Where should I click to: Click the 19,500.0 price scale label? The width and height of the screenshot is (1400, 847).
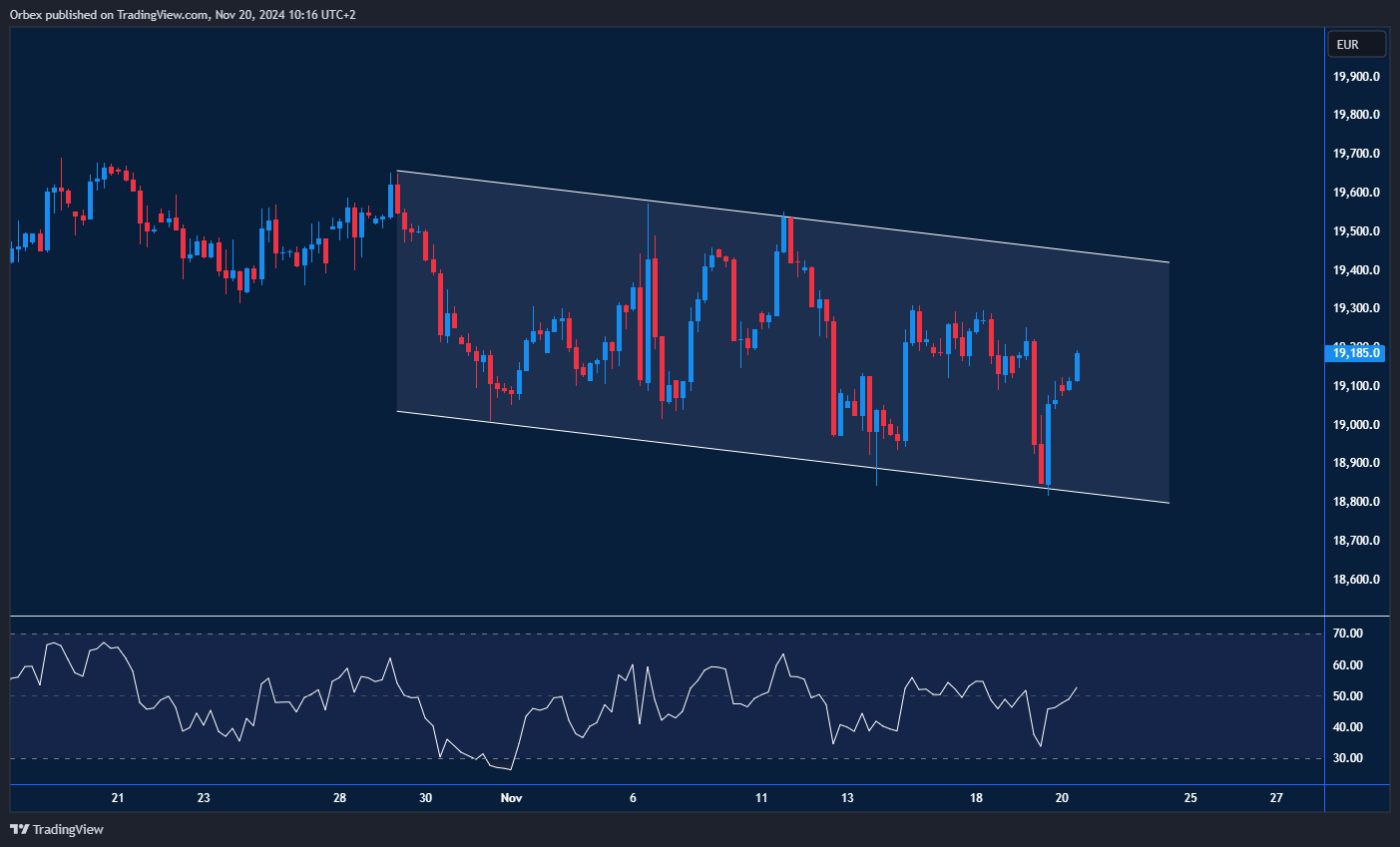click(1356, 231)
